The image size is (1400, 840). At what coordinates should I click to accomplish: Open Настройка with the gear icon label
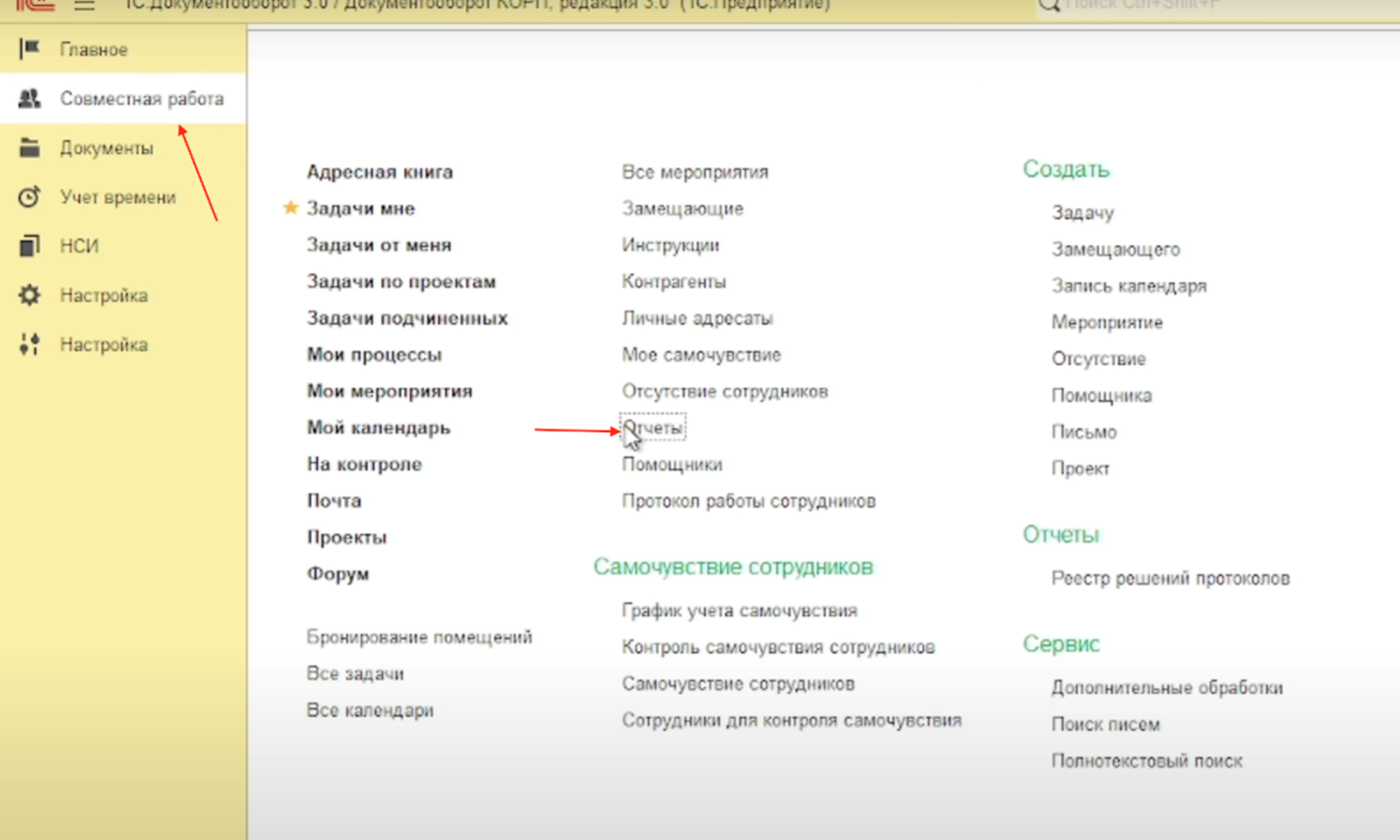pos(104,295)
